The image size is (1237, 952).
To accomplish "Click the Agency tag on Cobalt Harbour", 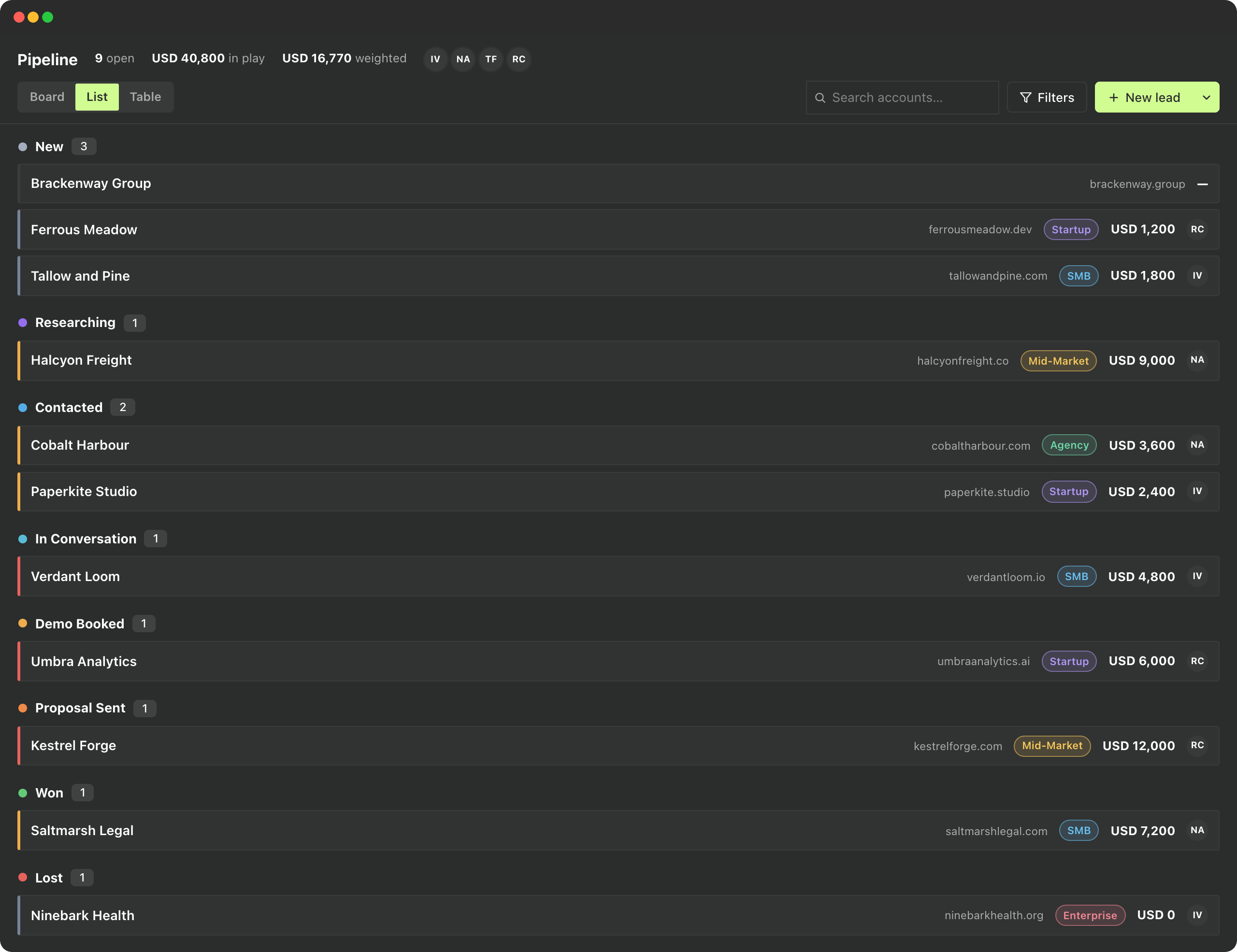I will (x=1069, y=445).
